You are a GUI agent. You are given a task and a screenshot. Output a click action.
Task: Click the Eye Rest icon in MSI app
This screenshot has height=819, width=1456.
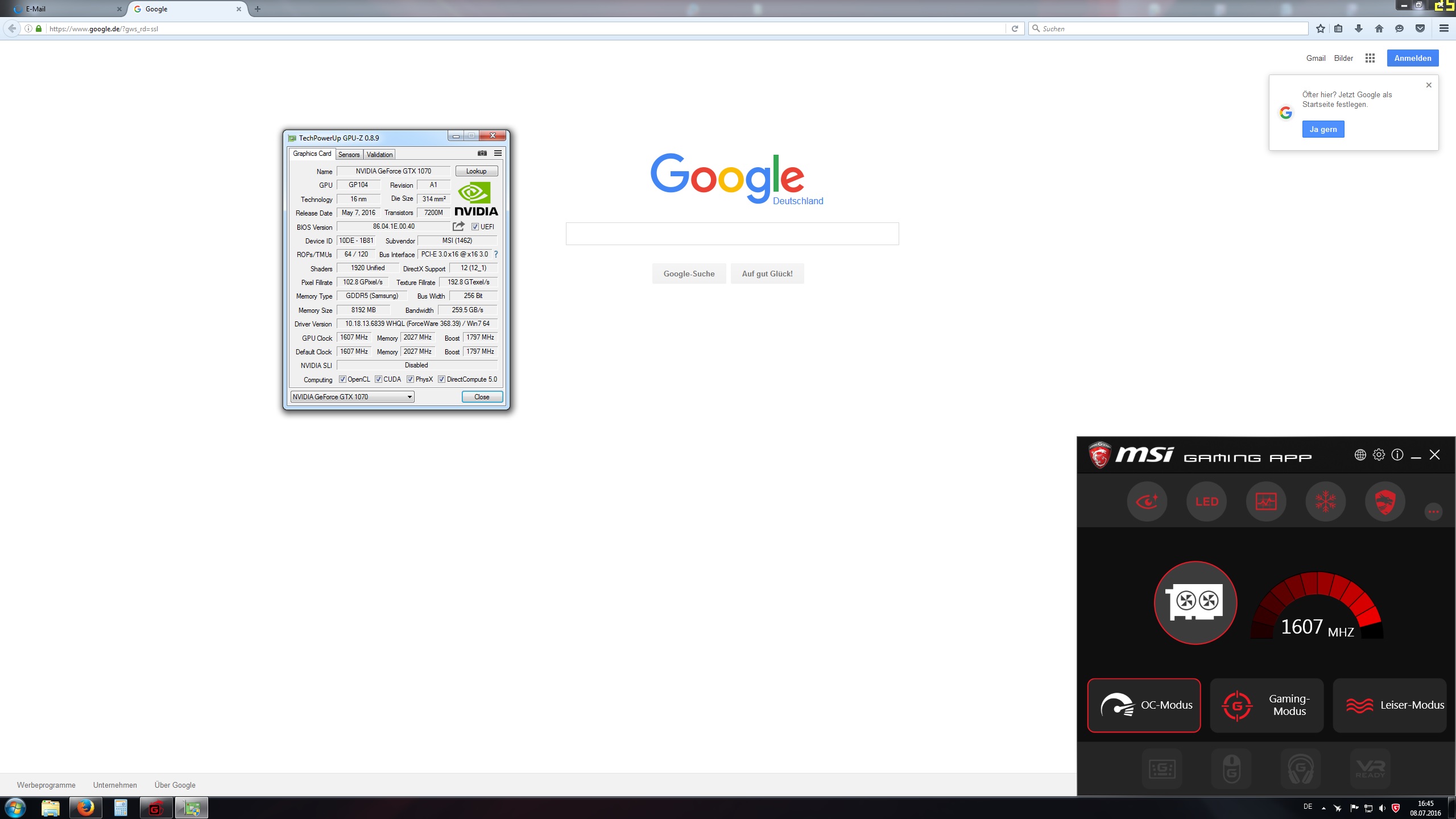click(x=1147, y=501)
